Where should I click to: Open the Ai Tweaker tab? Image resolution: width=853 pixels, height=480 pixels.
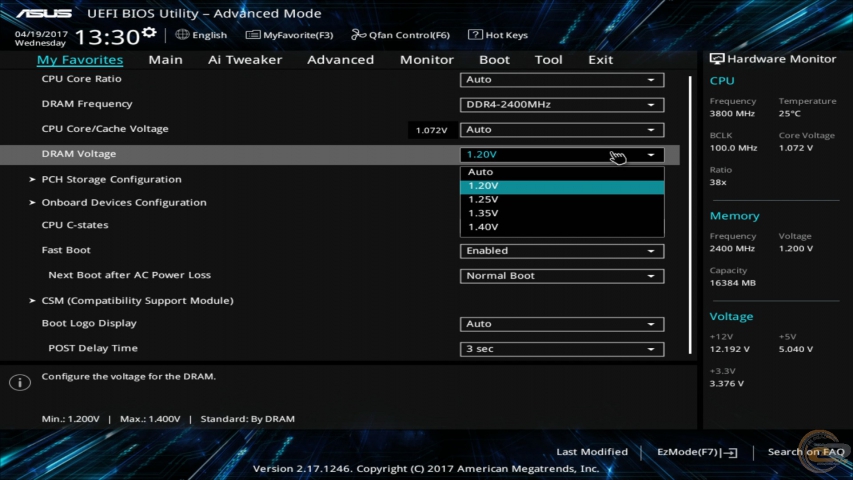tap(245, 59)
